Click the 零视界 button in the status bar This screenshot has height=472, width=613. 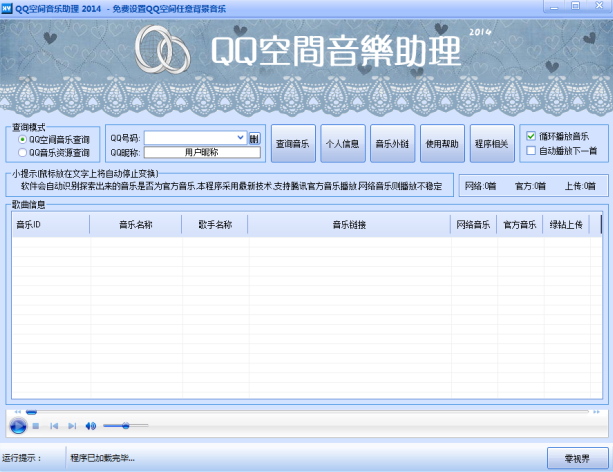coord(577,458)
